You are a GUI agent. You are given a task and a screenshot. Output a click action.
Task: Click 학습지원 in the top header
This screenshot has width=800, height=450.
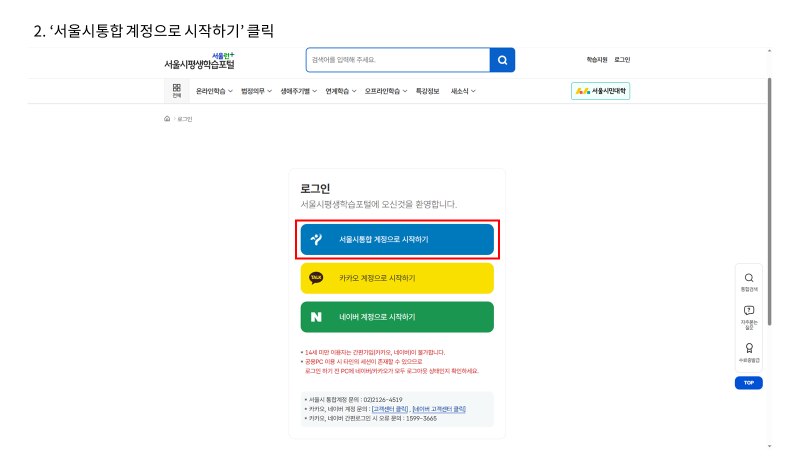point(596,60)
